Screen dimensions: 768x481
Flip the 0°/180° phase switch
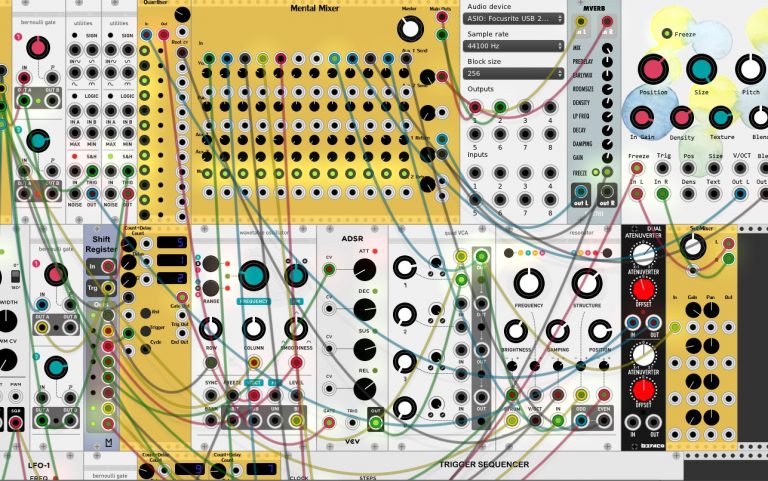(15, 276)
